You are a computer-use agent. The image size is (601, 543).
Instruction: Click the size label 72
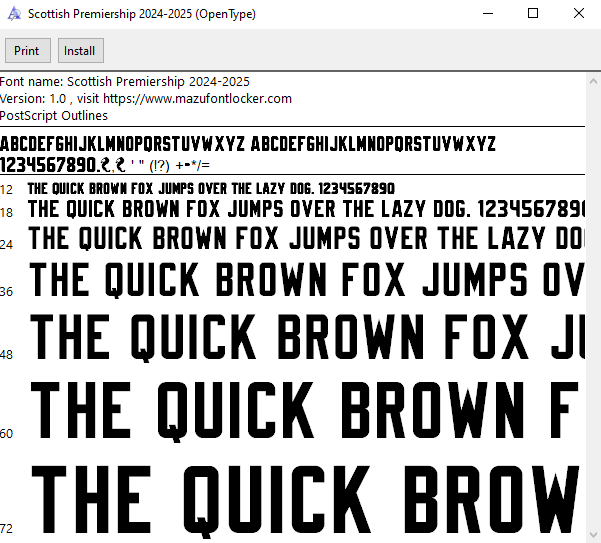7,529
